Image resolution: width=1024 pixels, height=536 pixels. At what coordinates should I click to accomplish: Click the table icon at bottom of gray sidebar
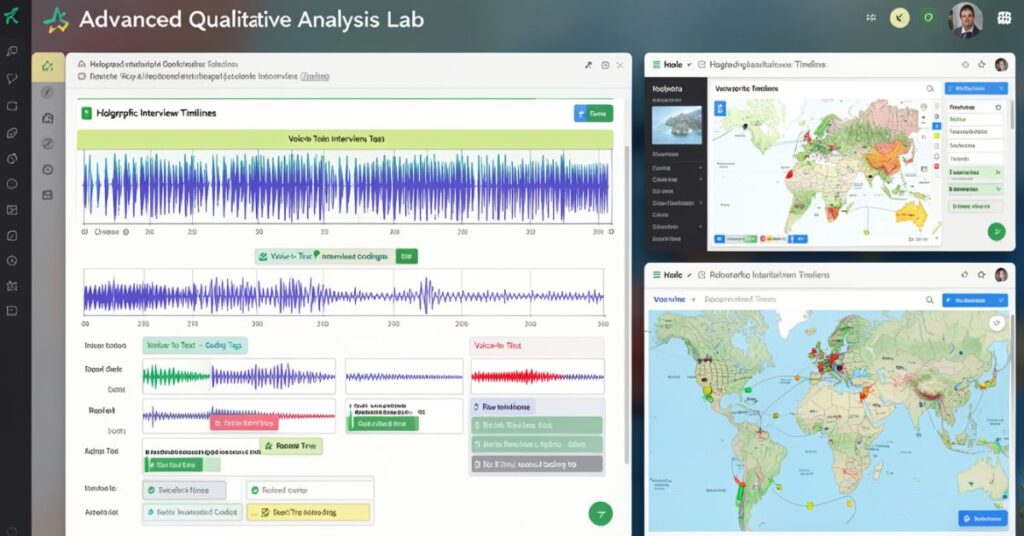tap(48, 195)
